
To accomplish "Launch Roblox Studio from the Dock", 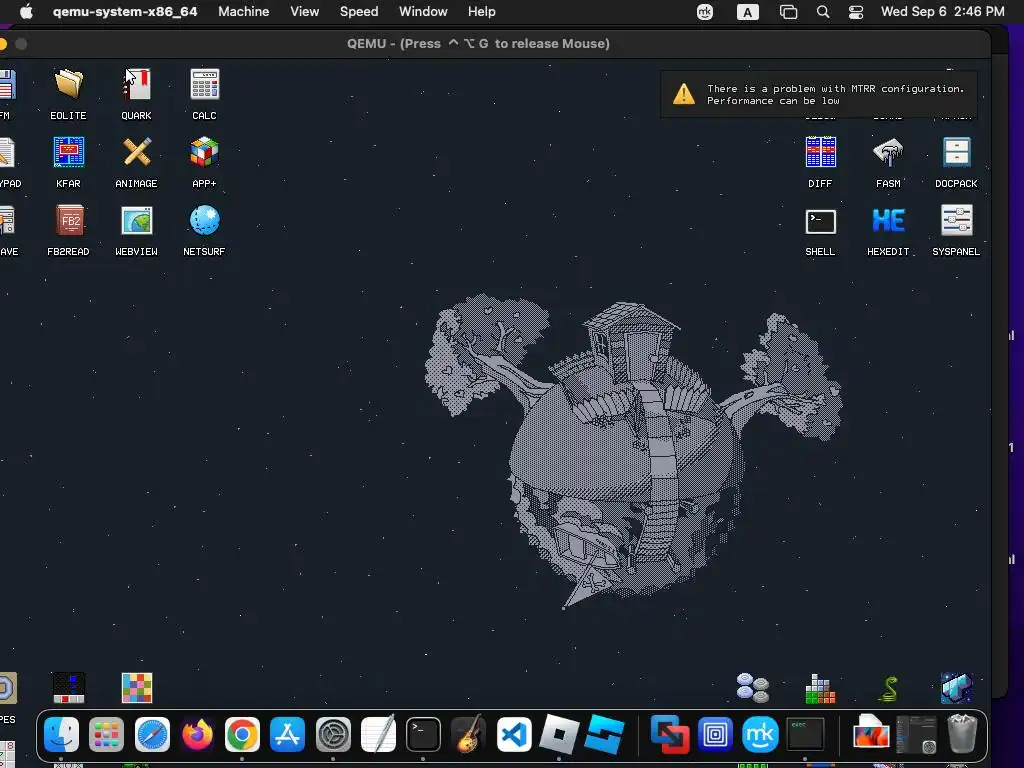I will [x=604, y=735].
